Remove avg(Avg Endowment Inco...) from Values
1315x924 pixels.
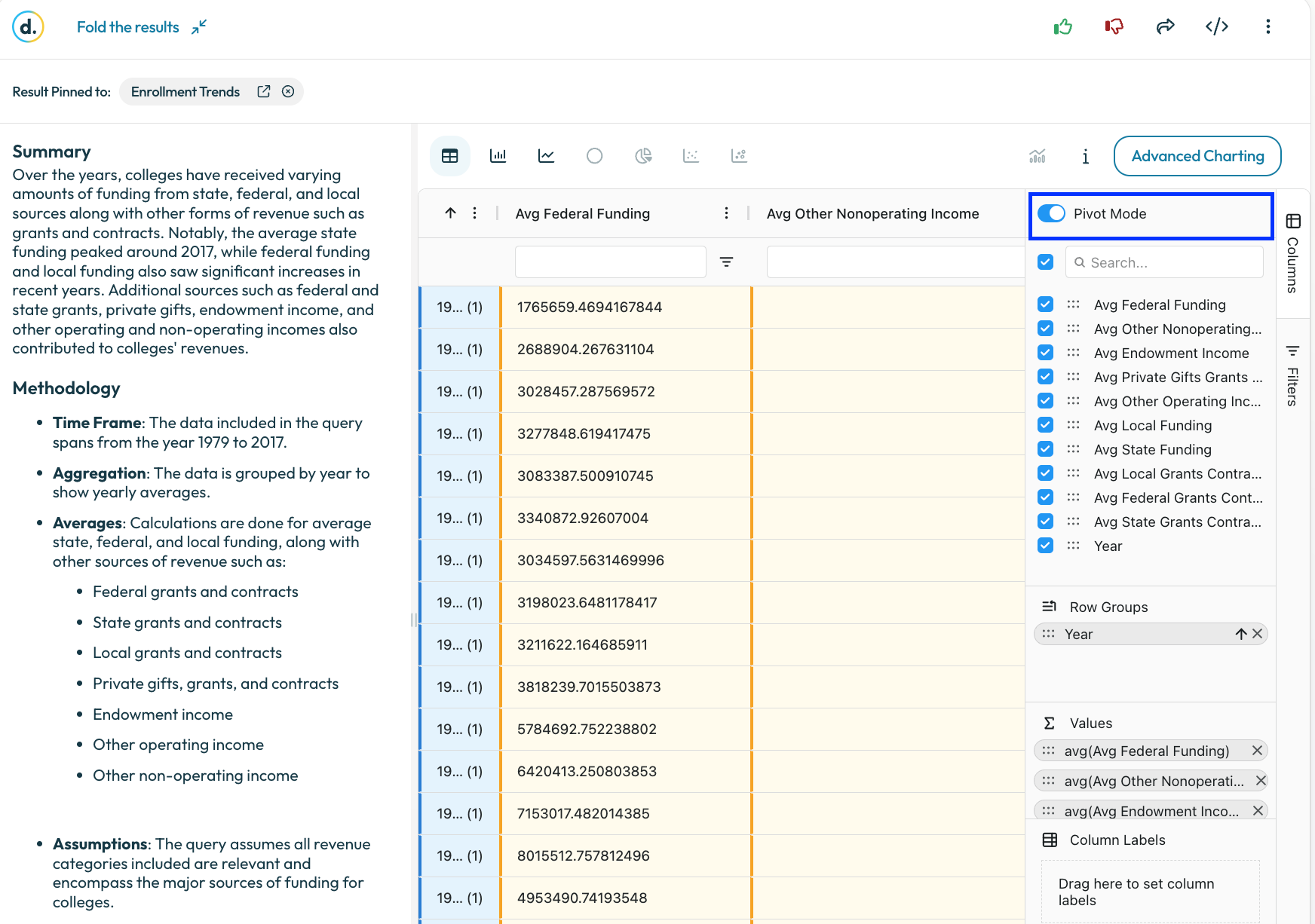click(x=1258, y=811)
